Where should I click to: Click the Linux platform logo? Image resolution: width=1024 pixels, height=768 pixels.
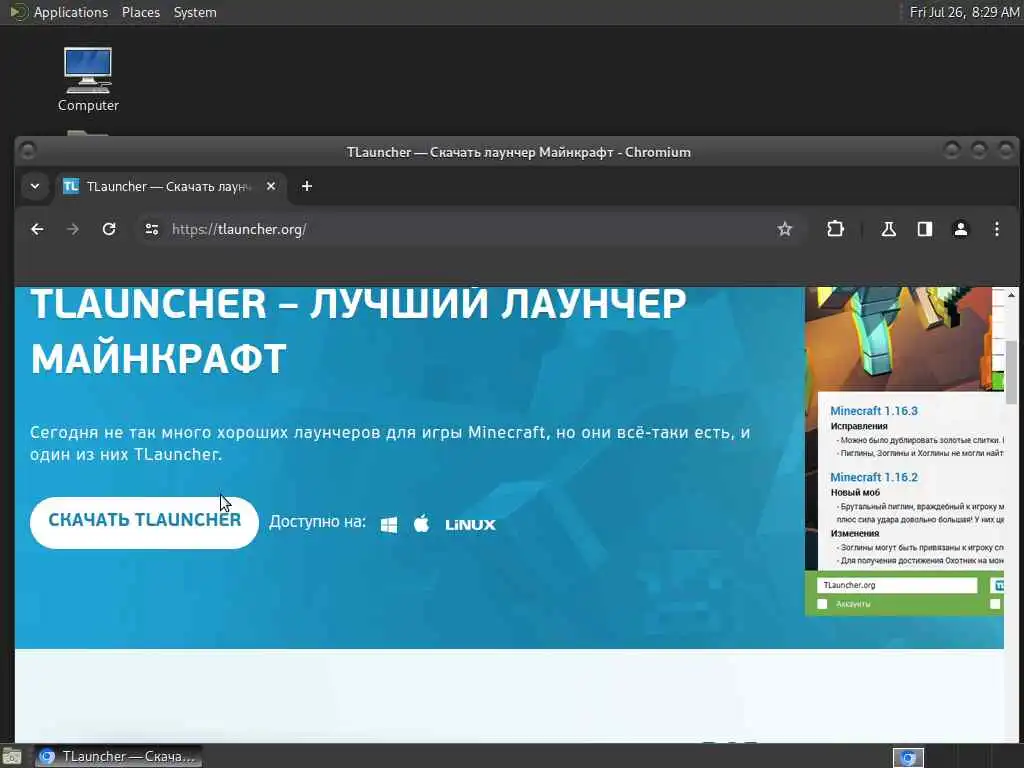pos(470,525)
